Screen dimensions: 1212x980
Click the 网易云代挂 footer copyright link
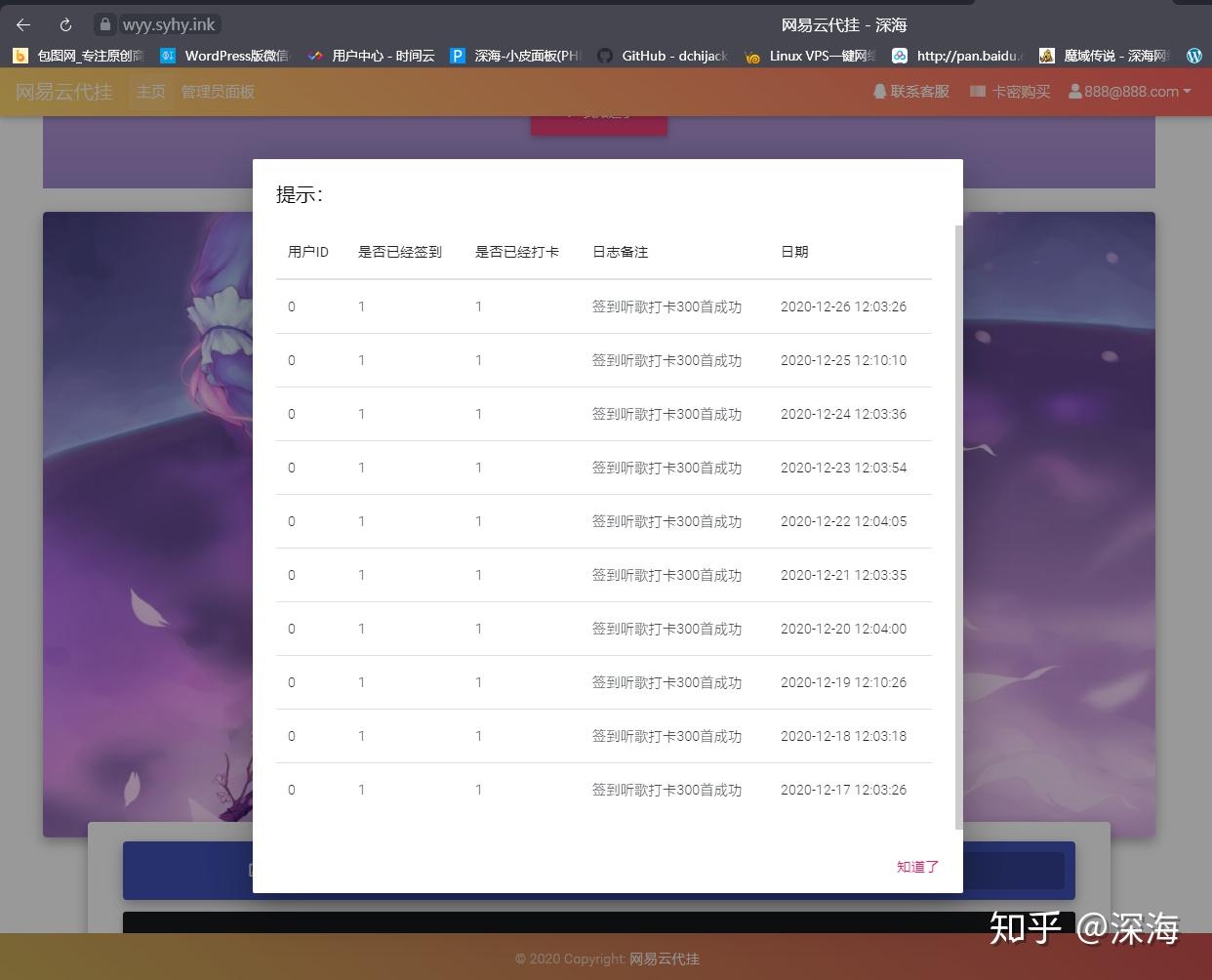tap(665, 959)
